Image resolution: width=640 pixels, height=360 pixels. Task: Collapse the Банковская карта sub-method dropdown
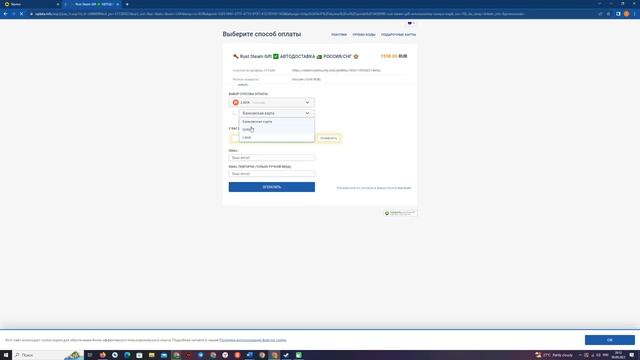[276, 113]
